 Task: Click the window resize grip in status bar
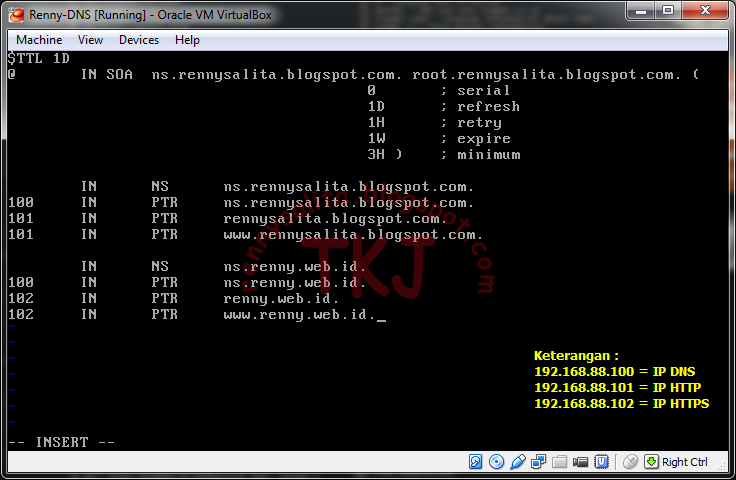(x=722, y=465)
